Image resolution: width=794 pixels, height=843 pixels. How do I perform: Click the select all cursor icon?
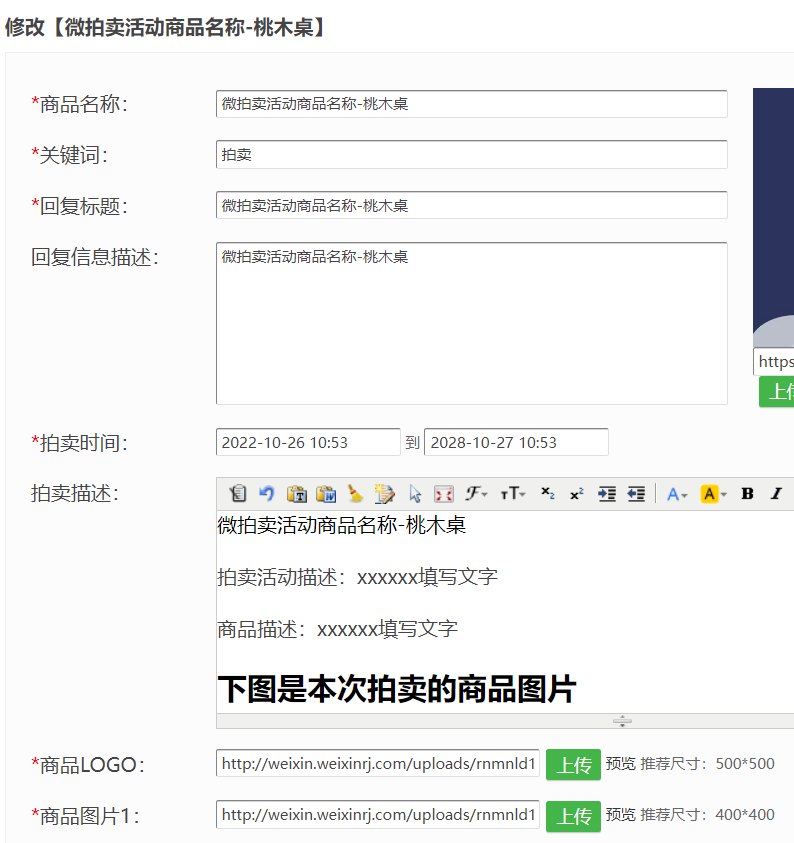(x=415, y=494)
